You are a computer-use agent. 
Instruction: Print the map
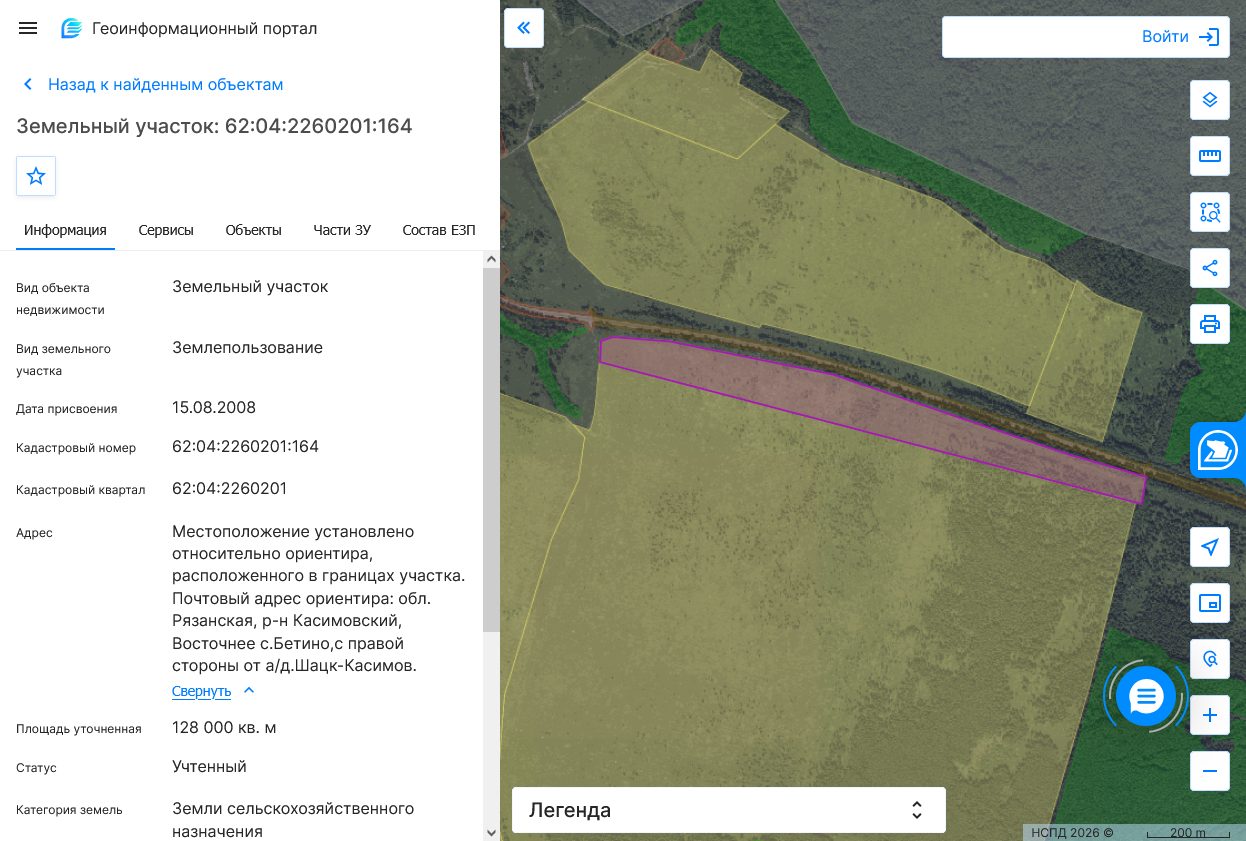(x=1210, y=324)
